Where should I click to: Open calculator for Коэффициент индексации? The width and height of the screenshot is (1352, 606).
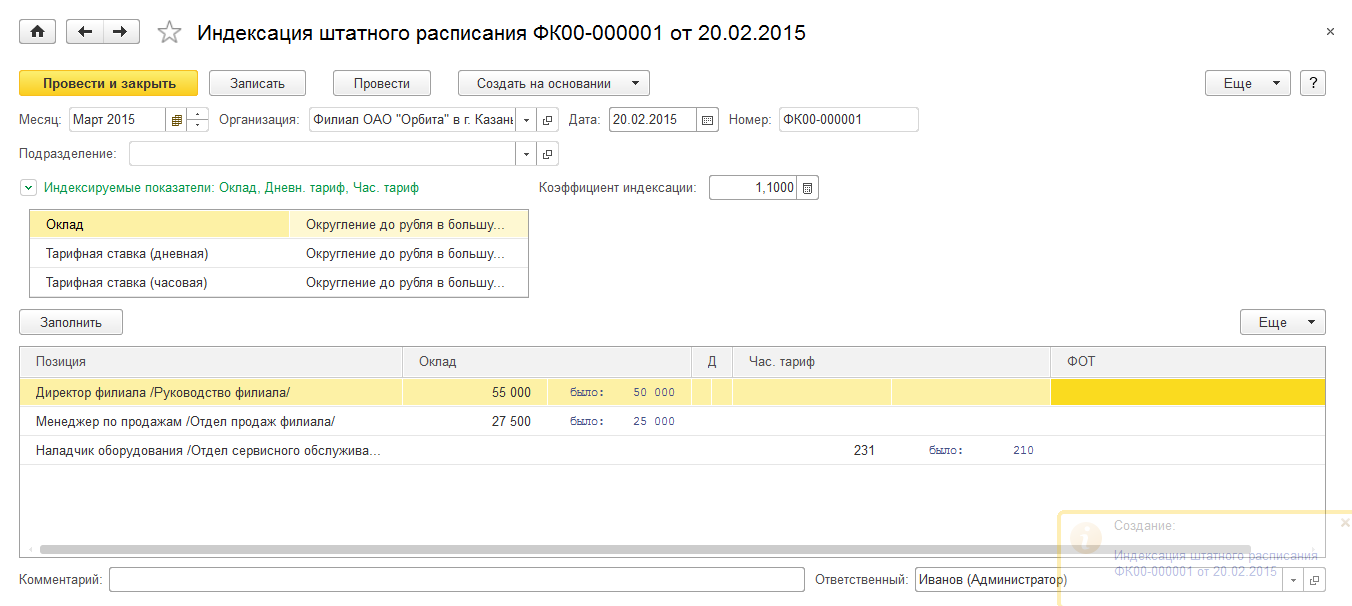click(808, 188)
